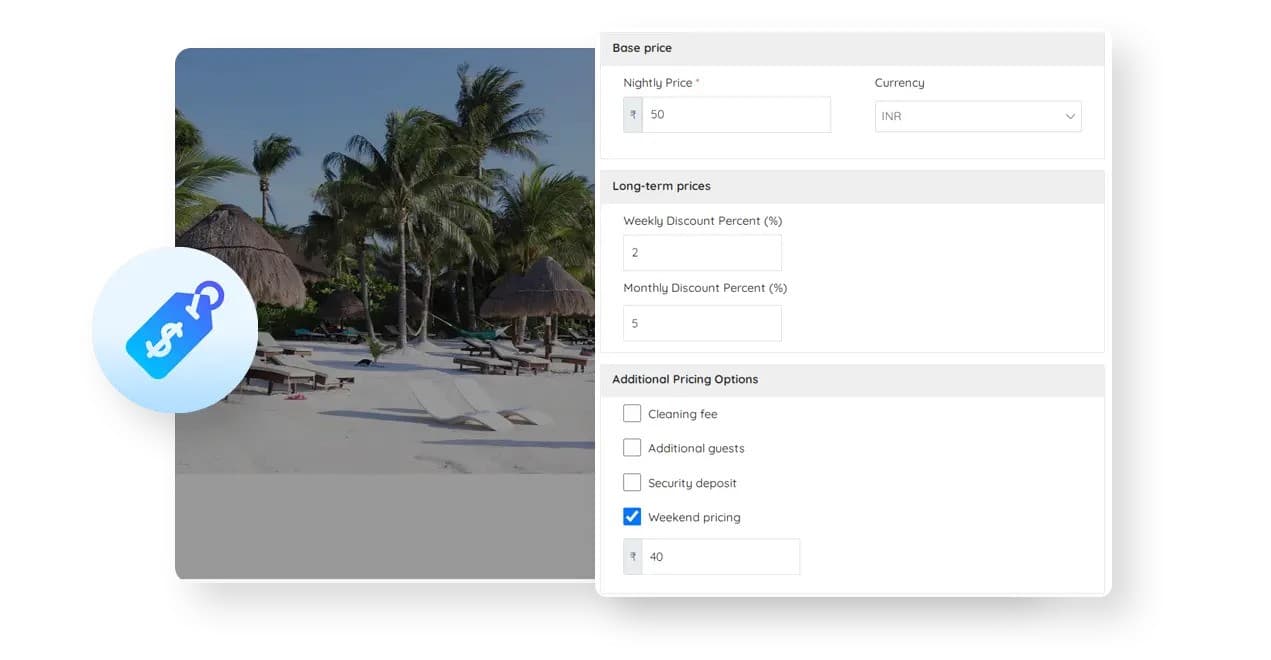Image resolution: width=1271 pixels, height=660 pixels.
Task: Click the Monthly Discount Percent input showing 5
Action: pyautogui.click(x=702, y=322)
